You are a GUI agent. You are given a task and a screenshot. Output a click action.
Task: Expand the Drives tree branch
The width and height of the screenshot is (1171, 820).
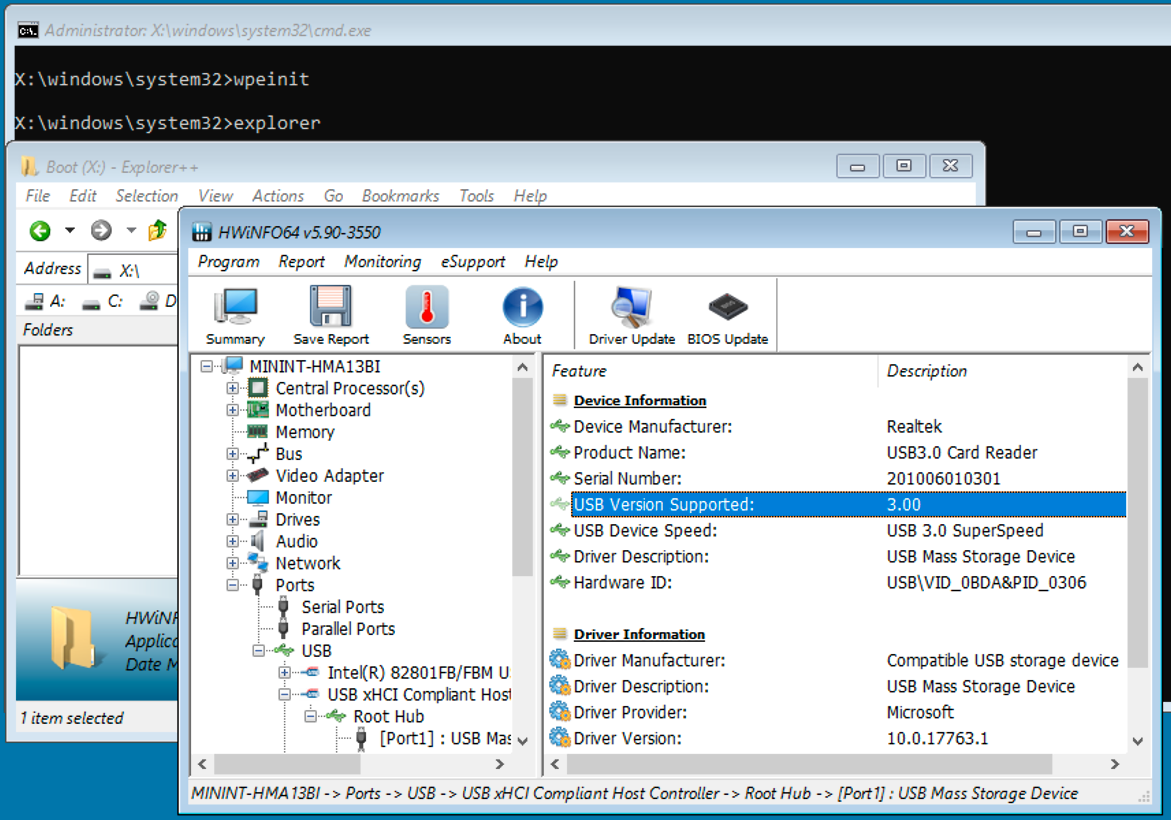(x=232, y=520)
